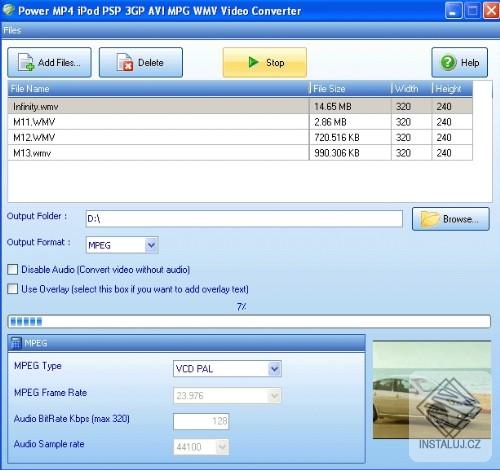Open the Output Format dropdown
The image size is (500, 471).
click(151, 245)
